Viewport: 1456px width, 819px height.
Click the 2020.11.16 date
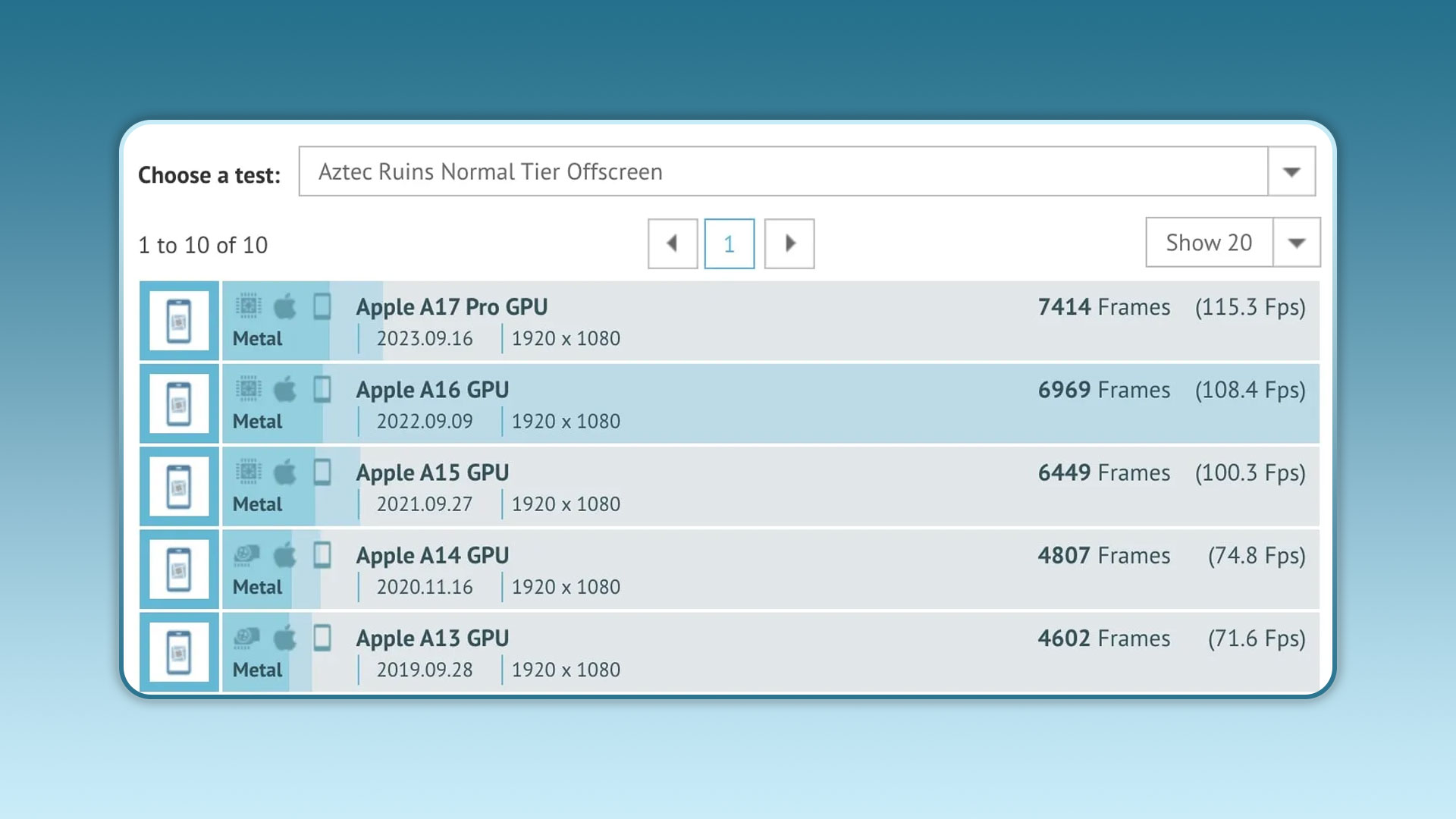pos(425,587)
